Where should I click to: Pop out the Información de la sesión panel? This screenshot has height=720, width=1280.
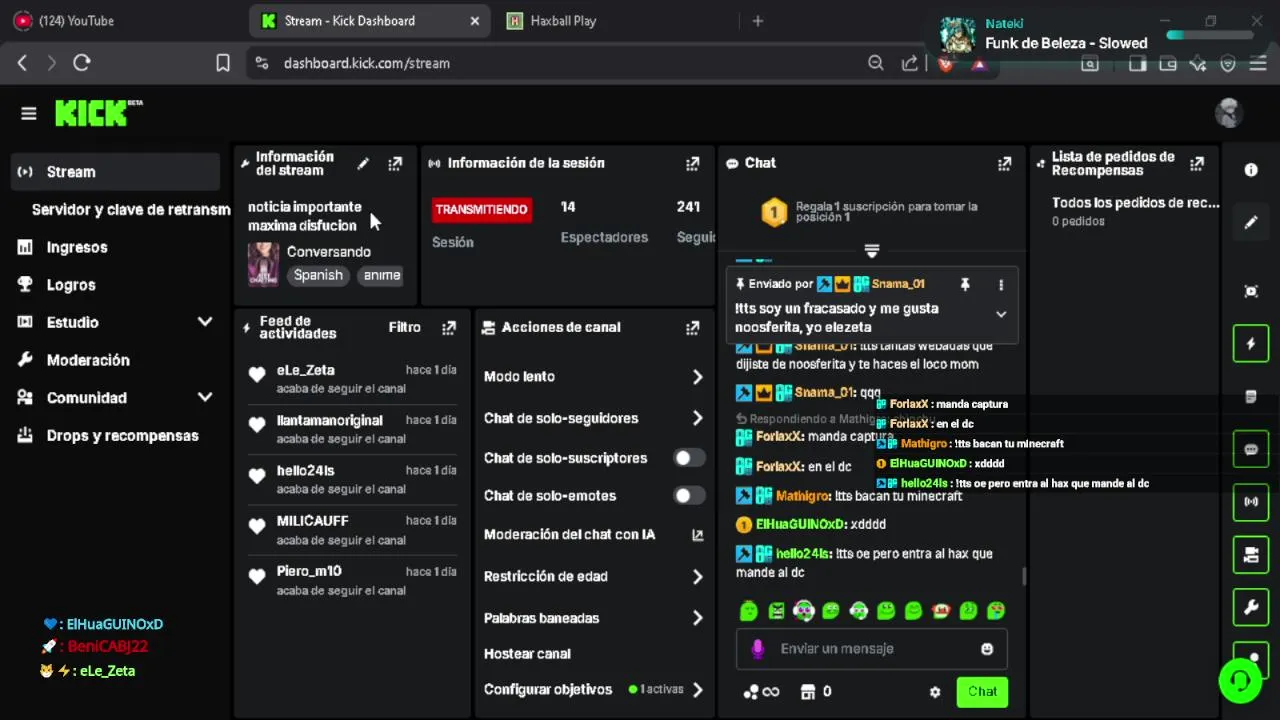[x=692, y=163]
